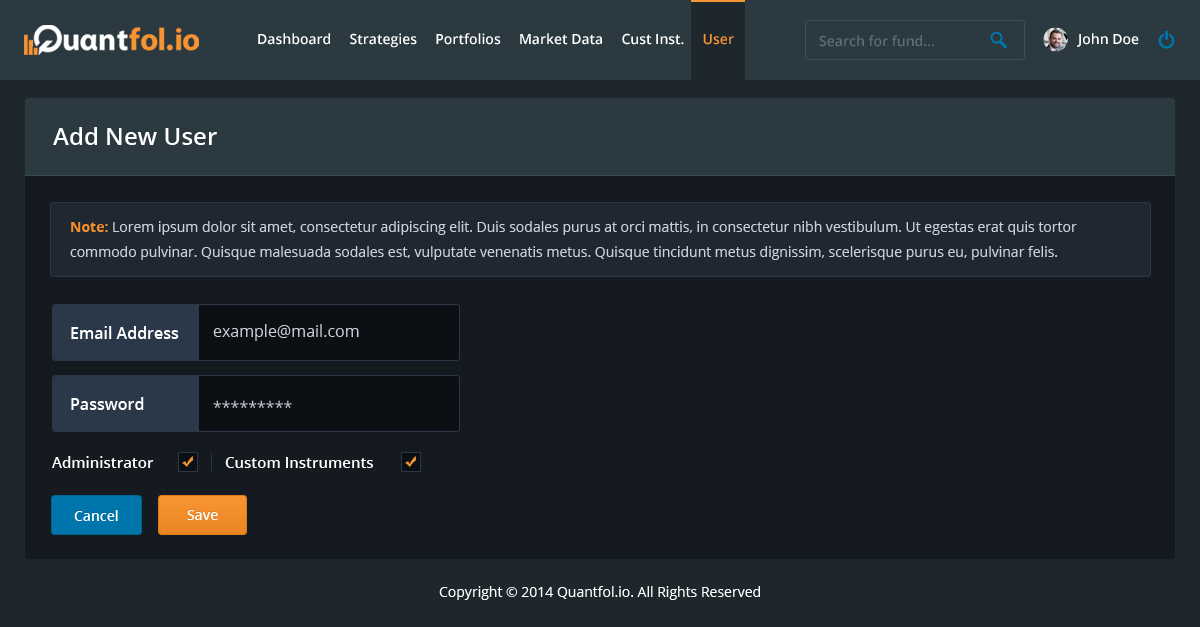1200x627 pixels.
Task: Click the Quantfol.io logo icon
Action: pyautogui.click(x=33, y=41)
